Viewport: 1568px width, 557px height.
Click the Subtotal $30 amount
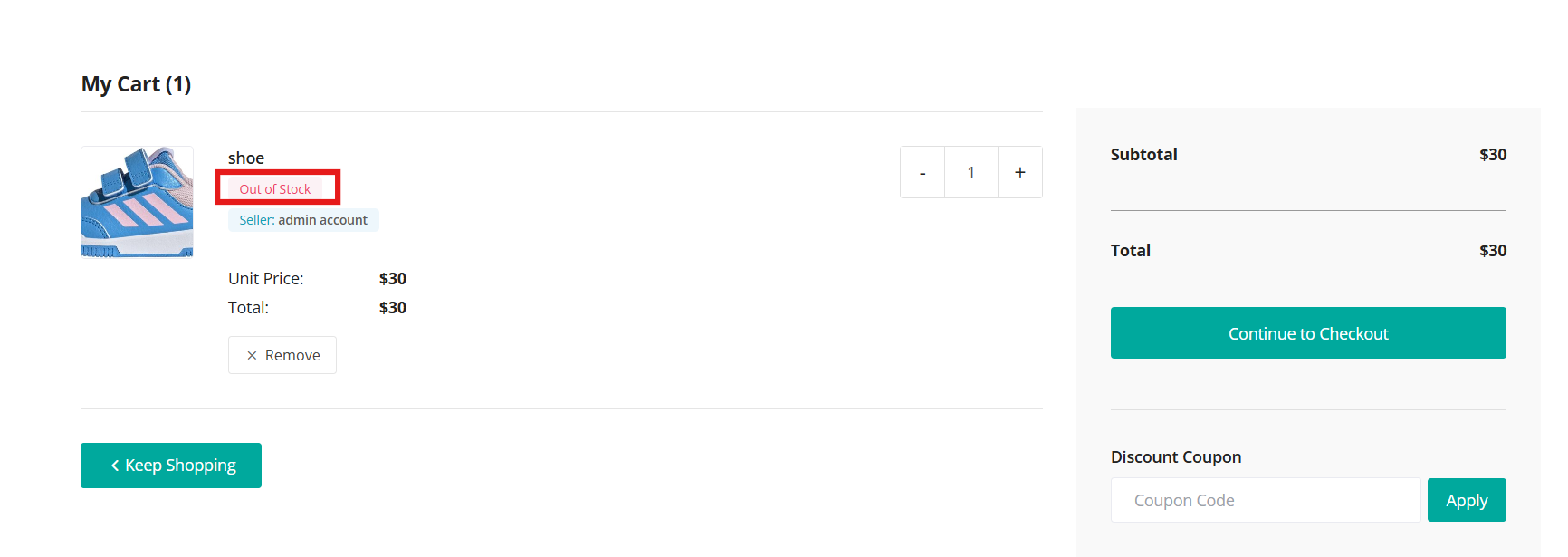pyautogui.click(x=1493, y=155)
